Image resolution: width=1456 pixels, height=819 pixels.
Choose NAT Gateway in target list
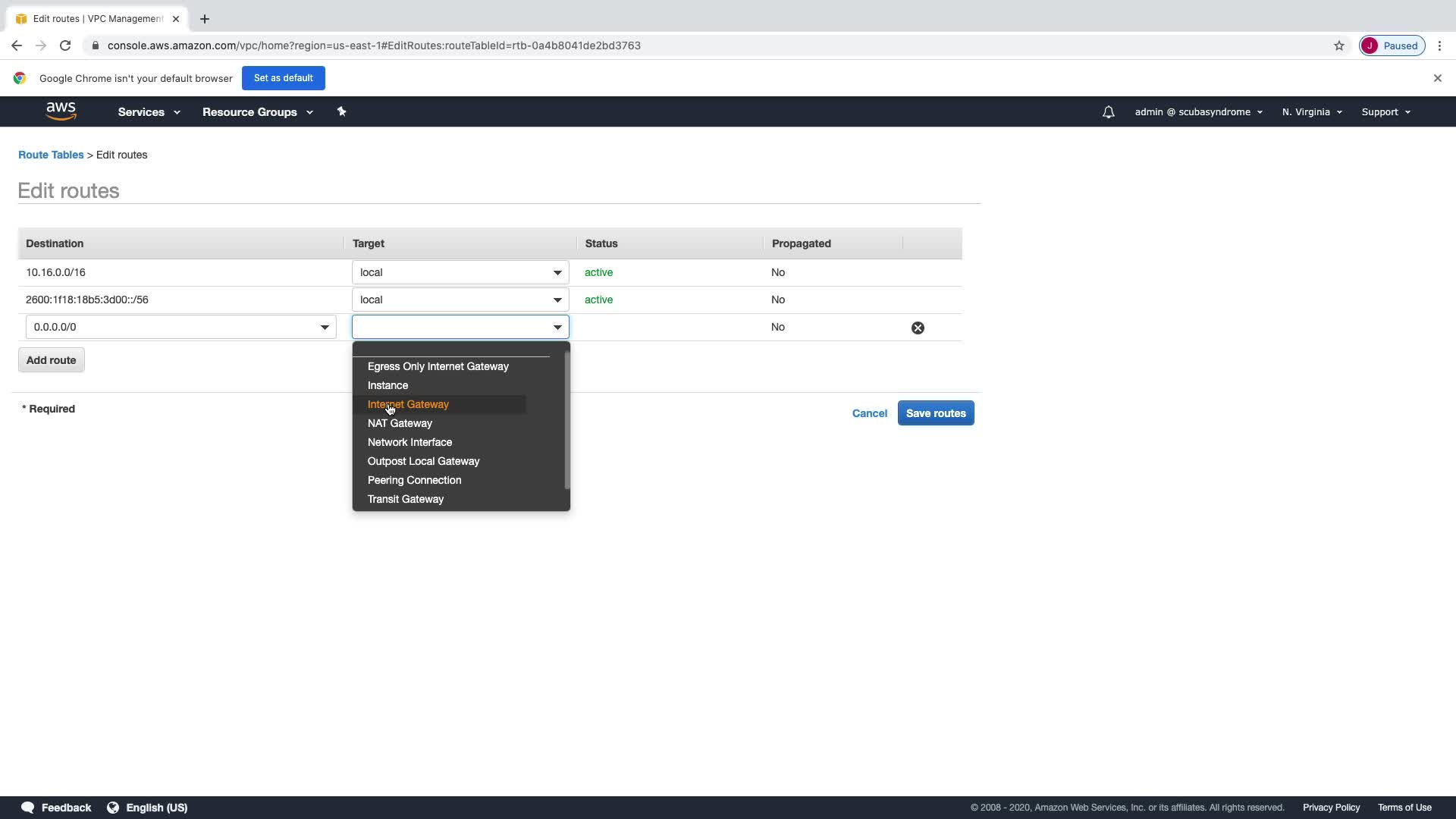(x=400, y=423)
